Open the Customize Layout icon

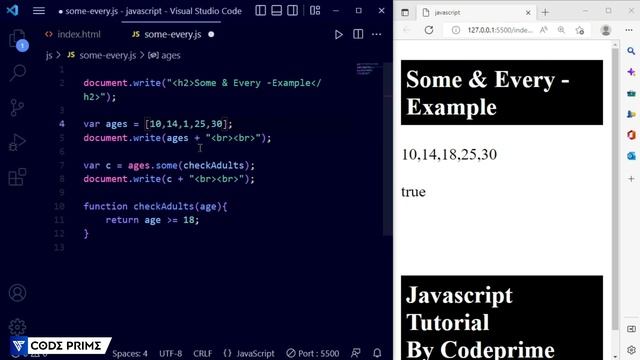(315, 11)
